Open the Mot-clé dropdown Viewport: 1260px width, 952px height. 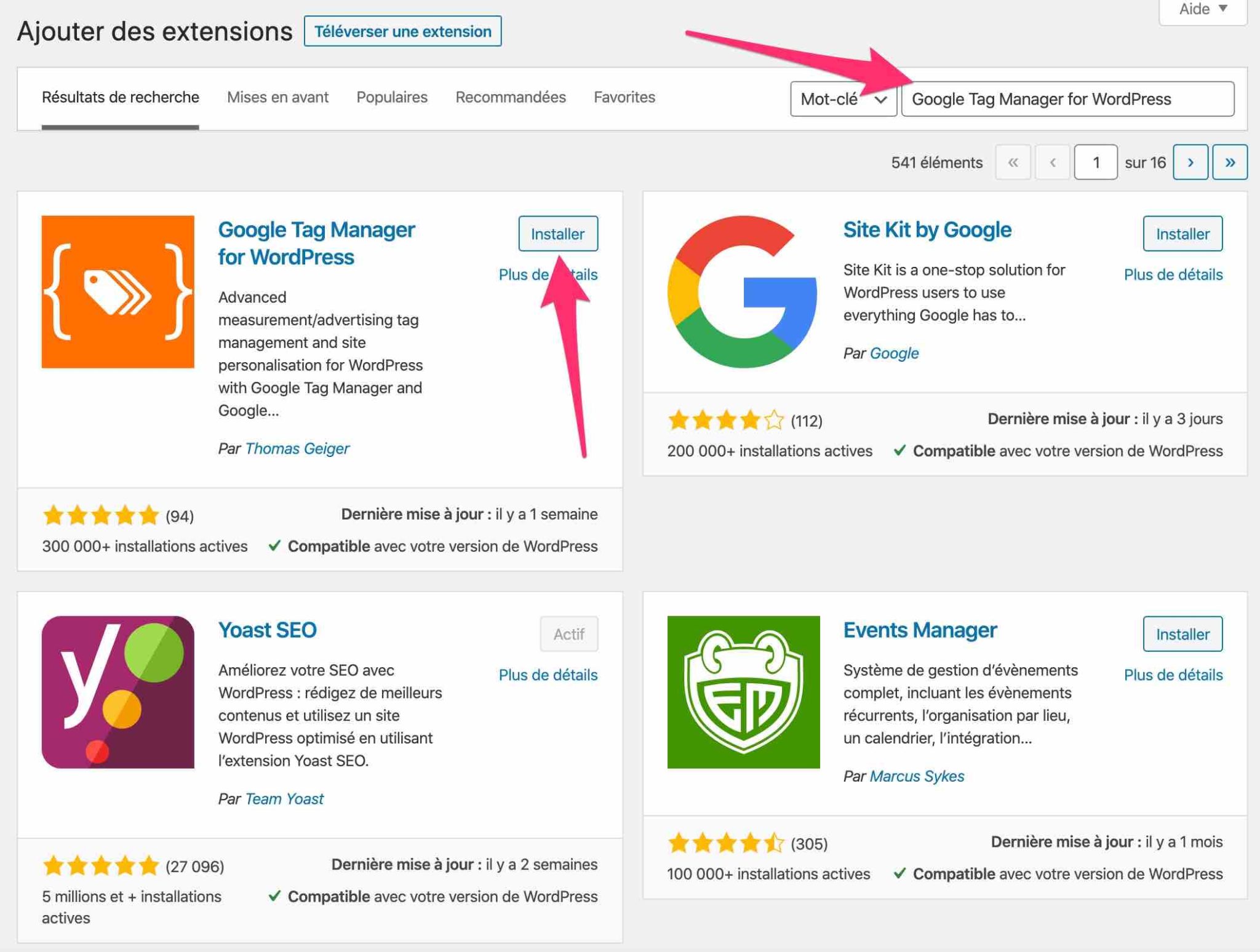(x=843, y=99)
